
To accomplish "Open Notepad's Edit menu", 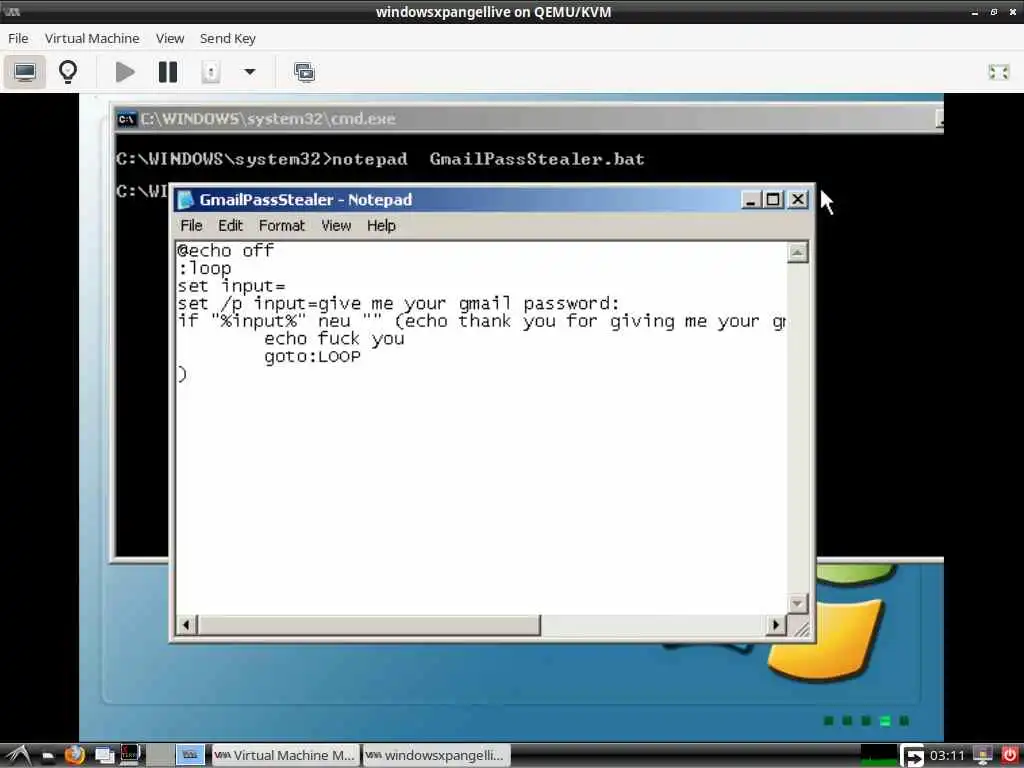I will [x=230, y=225].
